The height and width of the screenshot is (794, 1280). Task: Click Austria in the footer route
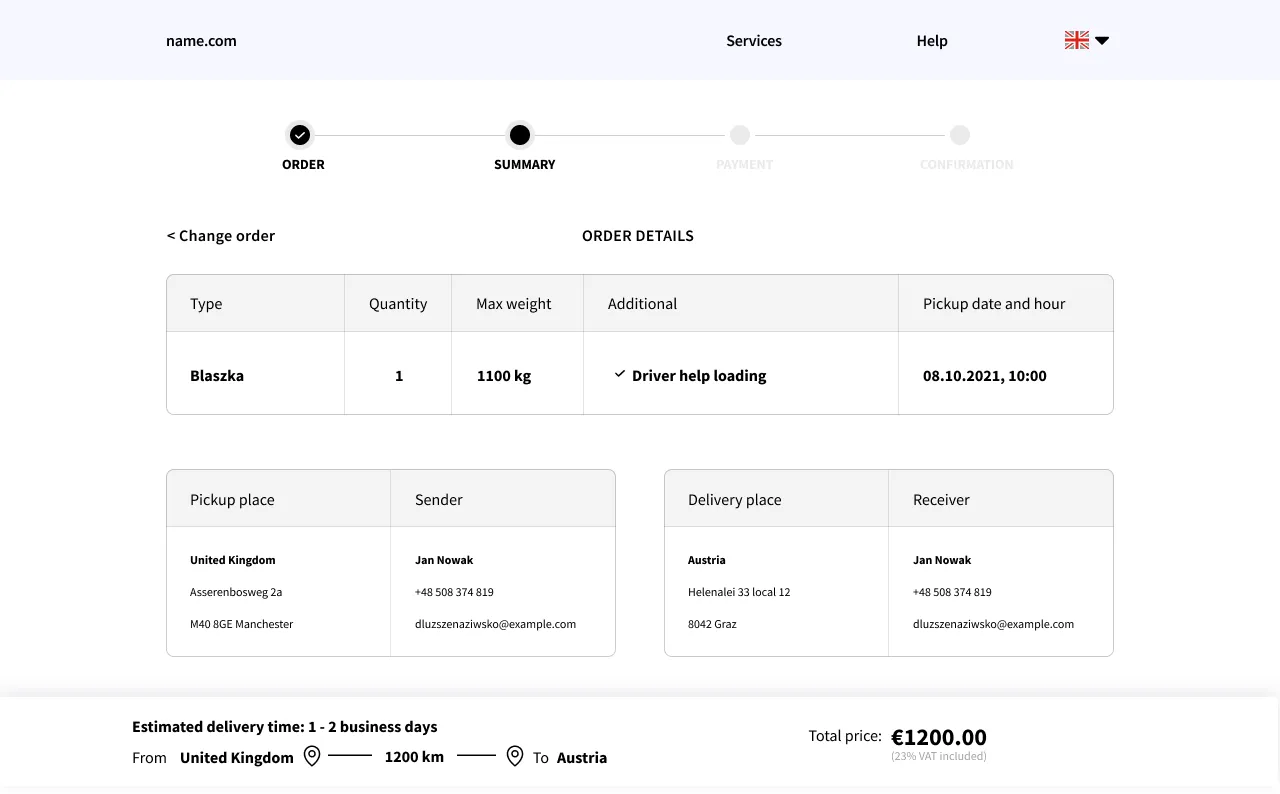click(x=582, y=758)
